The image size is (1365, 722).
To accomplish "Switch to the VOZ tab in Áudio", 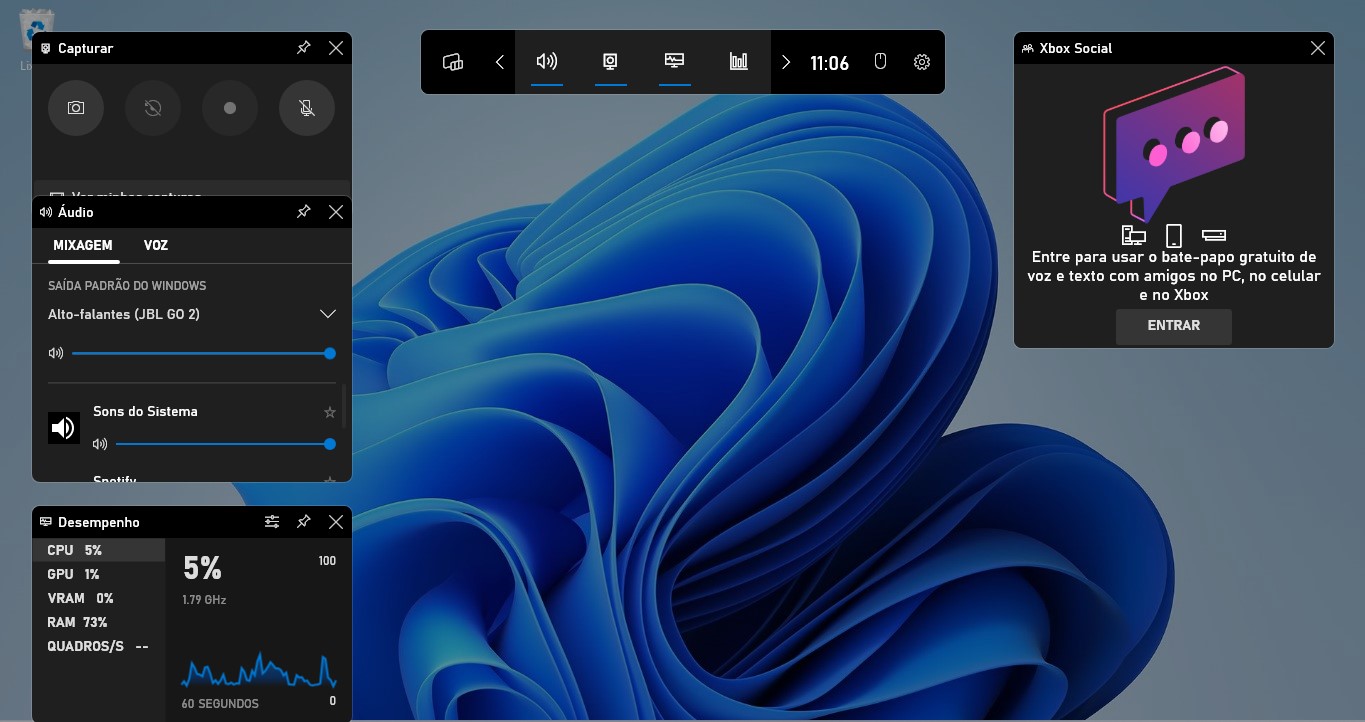I will click(155, 245).
